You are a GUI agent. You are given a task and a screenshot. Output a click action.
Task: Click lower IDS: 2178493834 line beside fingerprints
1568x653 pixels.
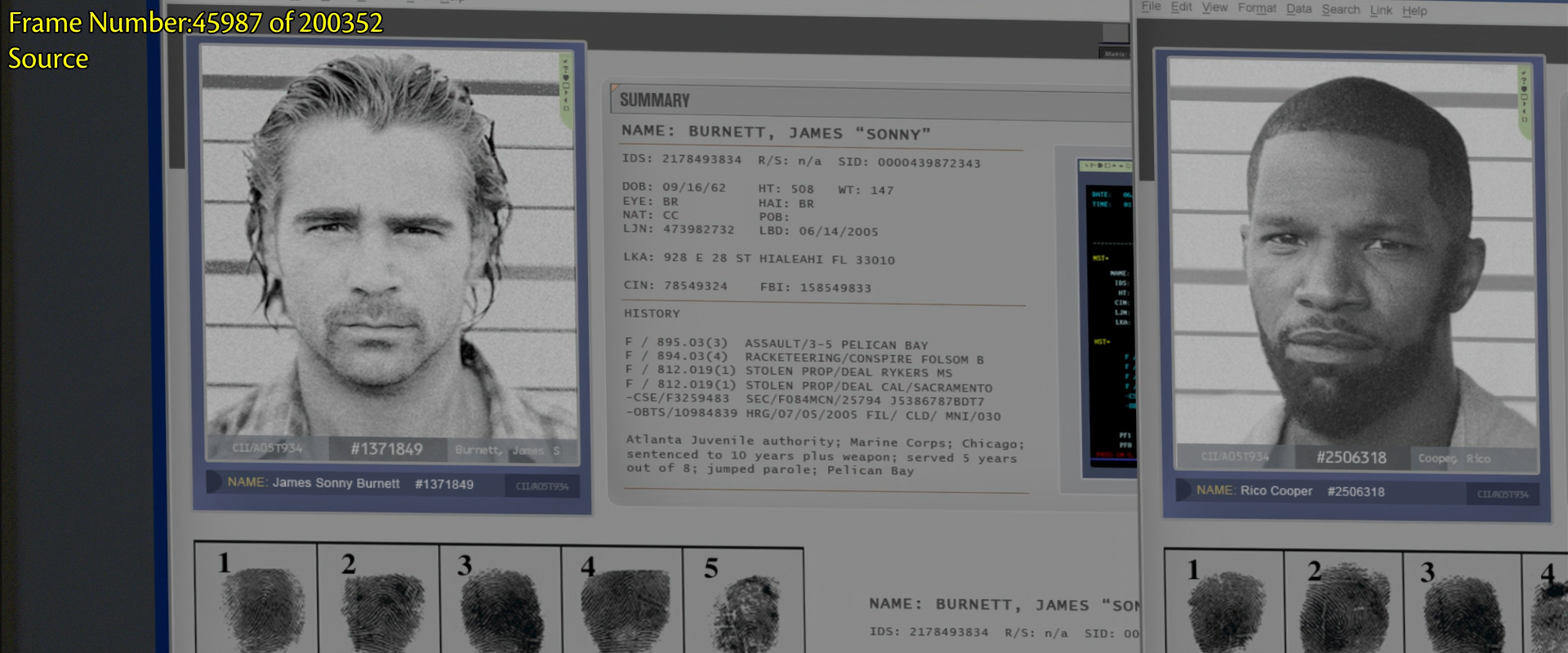coord(1004,633)
